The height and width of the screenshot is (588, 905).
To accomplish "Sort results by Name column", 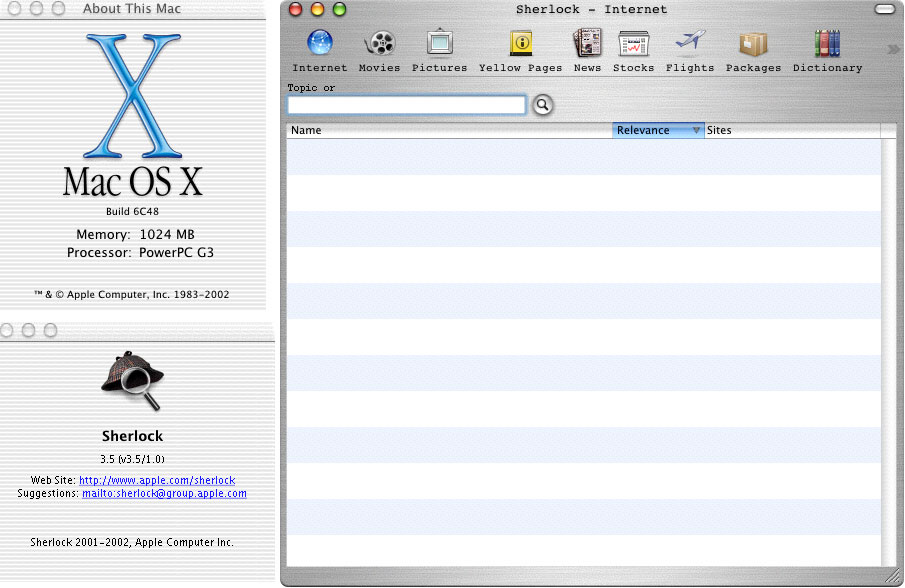I will click(449, 130).
